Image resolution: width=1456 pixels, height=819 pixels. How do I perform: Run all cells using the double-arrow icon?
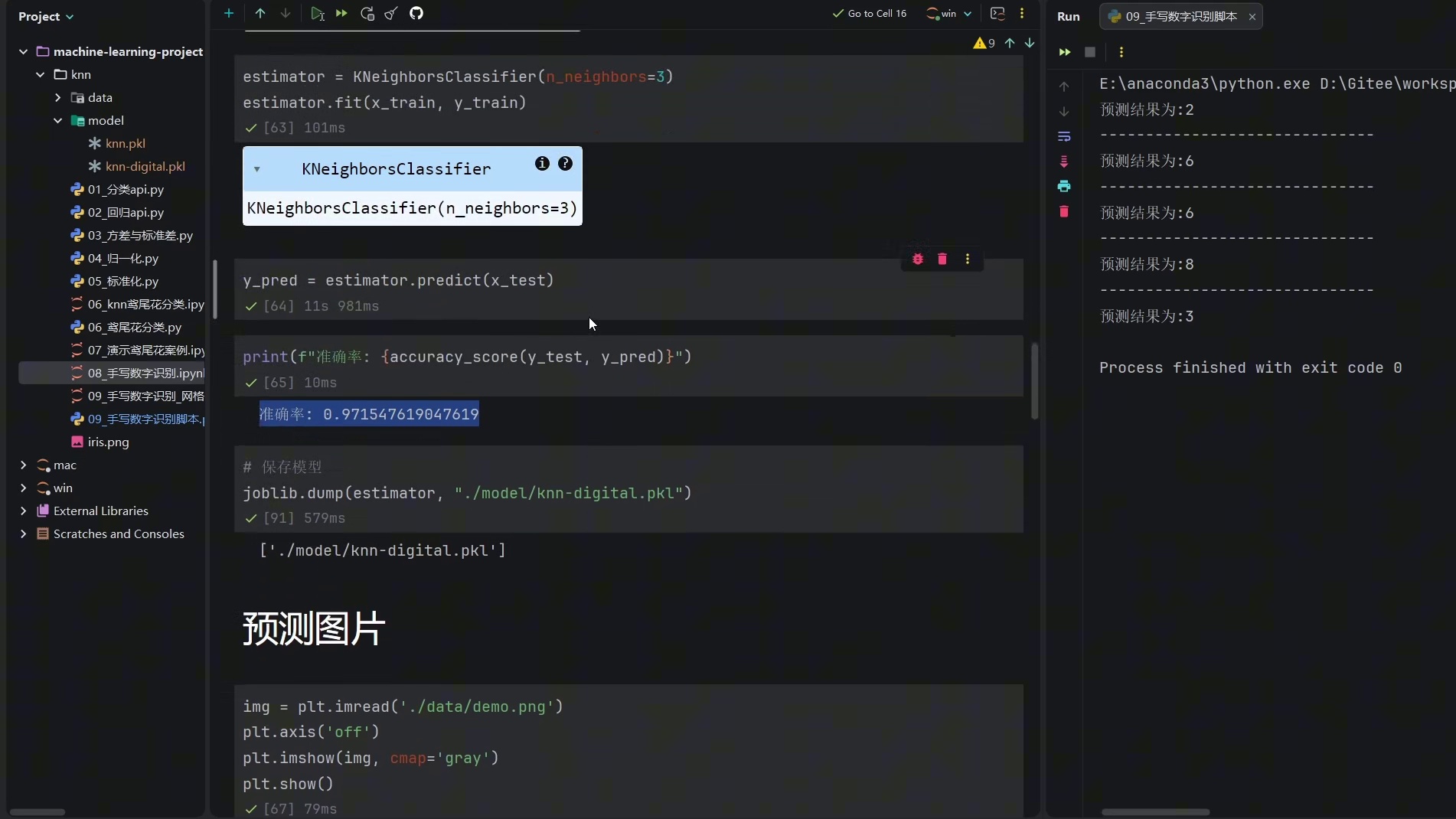(341, 13)
